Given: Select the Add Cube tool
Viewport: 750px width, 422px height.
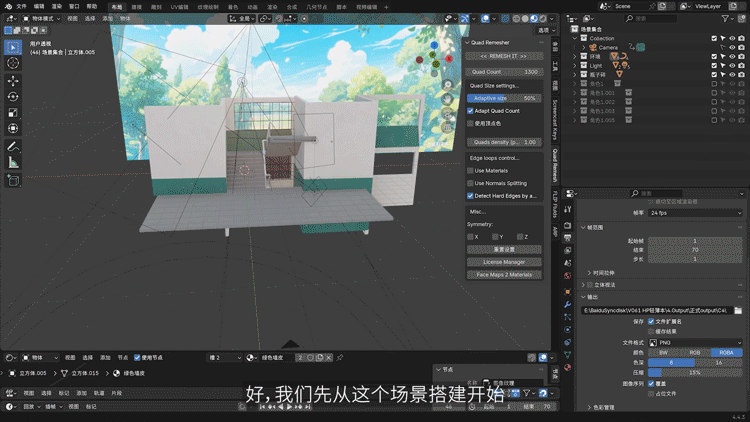Looking at the screenshot, I should pos(13,180).
